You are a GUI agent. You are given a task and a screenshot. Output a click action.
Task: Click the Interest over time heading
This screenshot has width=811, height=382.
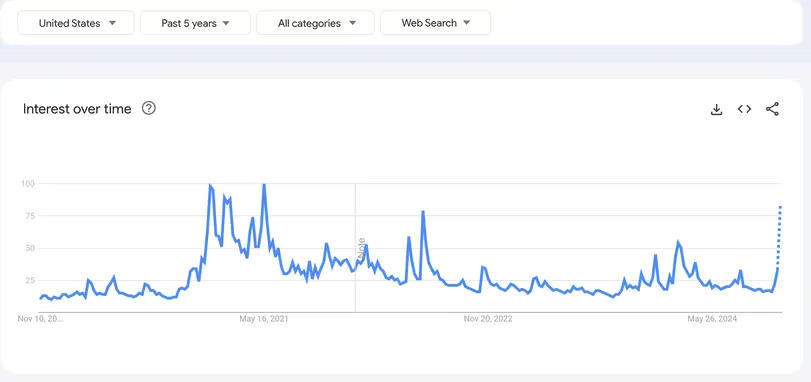77,109
